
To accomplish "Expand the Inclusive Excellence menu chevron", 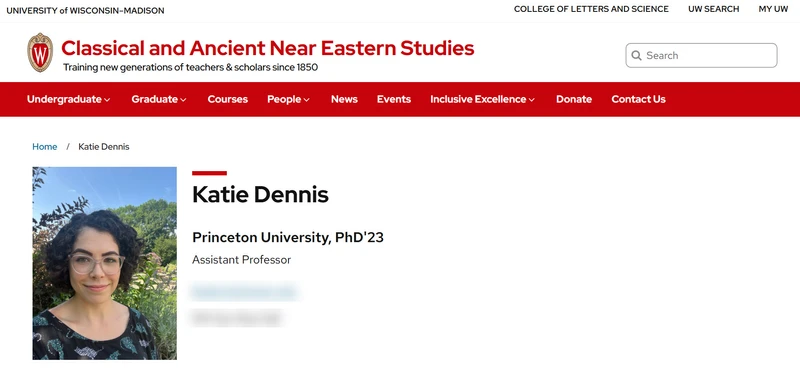I will point(532,100).
